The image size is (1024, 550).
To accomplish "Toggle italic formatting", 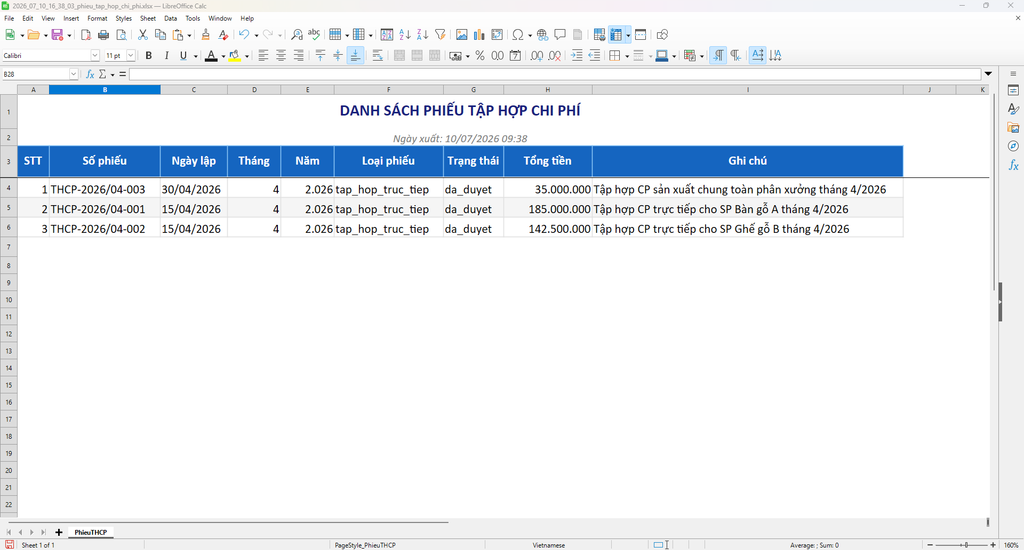I will coord(167,56).
